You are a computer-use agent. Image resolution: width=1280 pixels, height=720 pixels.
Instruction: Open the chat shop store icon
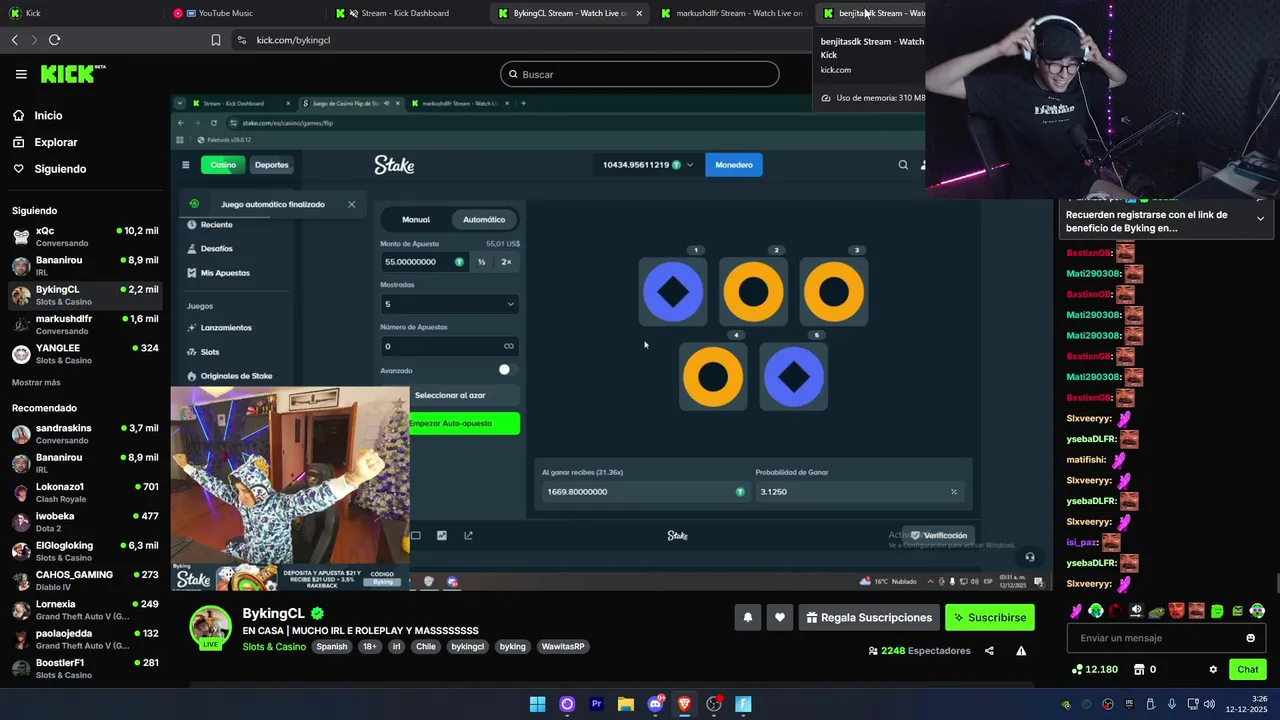tap(1138, 669)
